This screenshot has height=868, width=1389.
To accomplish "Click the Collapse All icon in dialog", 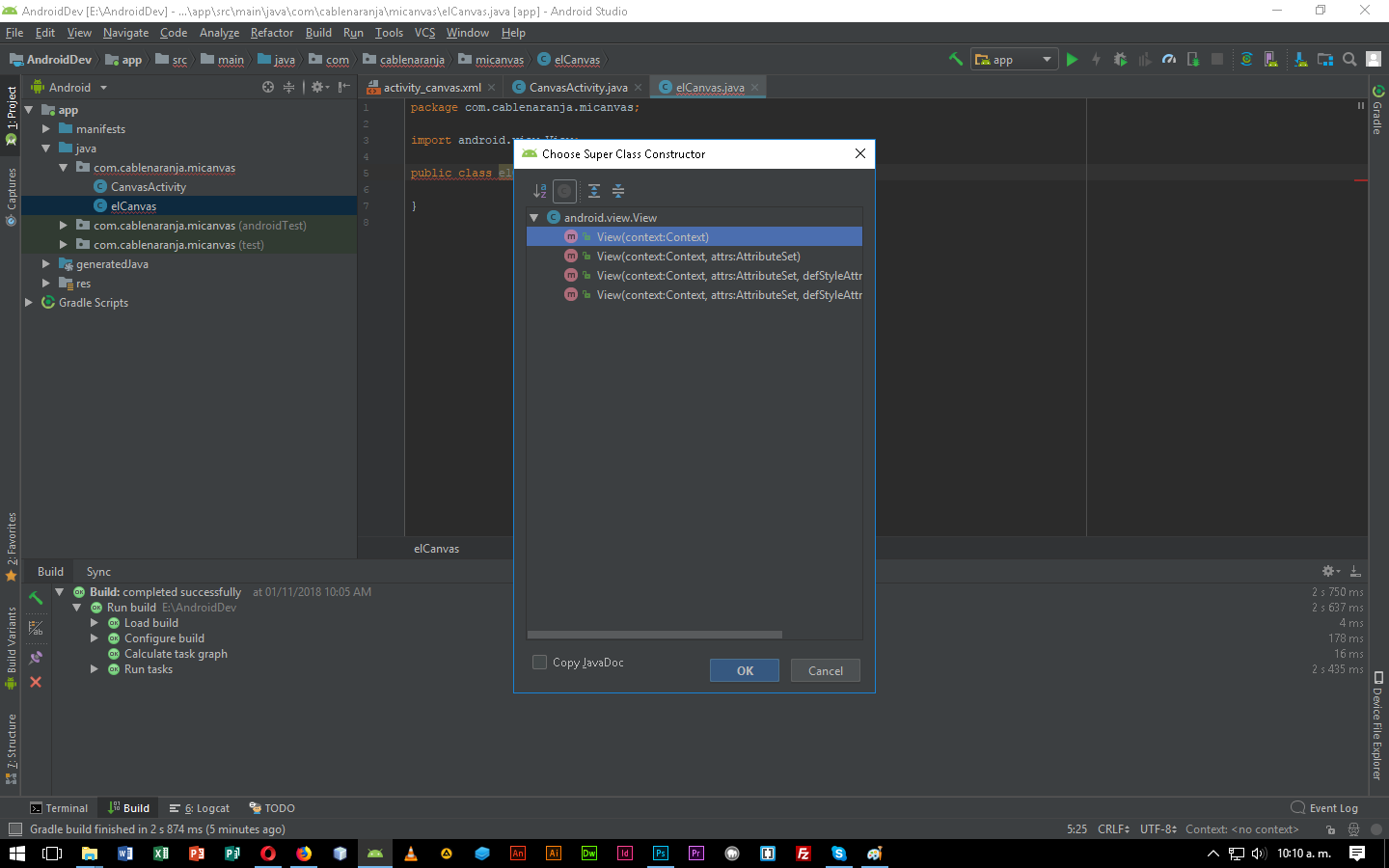I will [618, 191].
